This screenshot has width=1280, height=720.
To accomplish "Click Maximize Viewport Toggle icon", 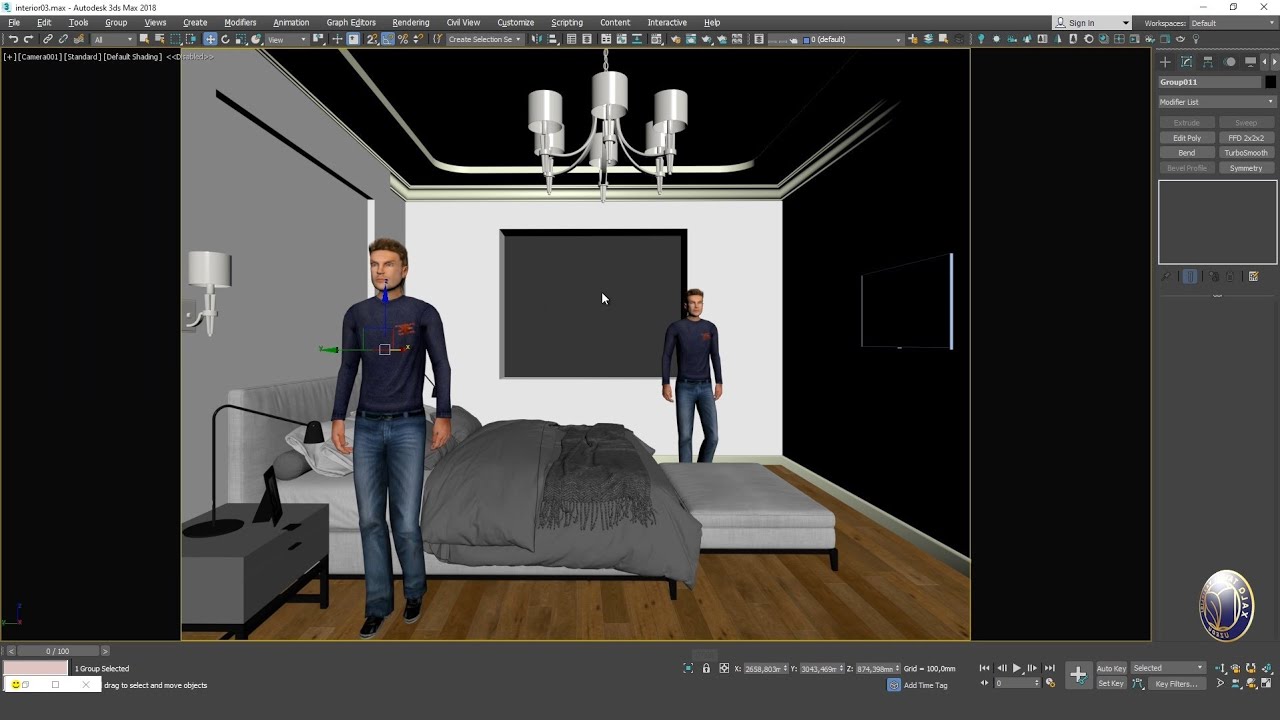I will click(1266, 684).
